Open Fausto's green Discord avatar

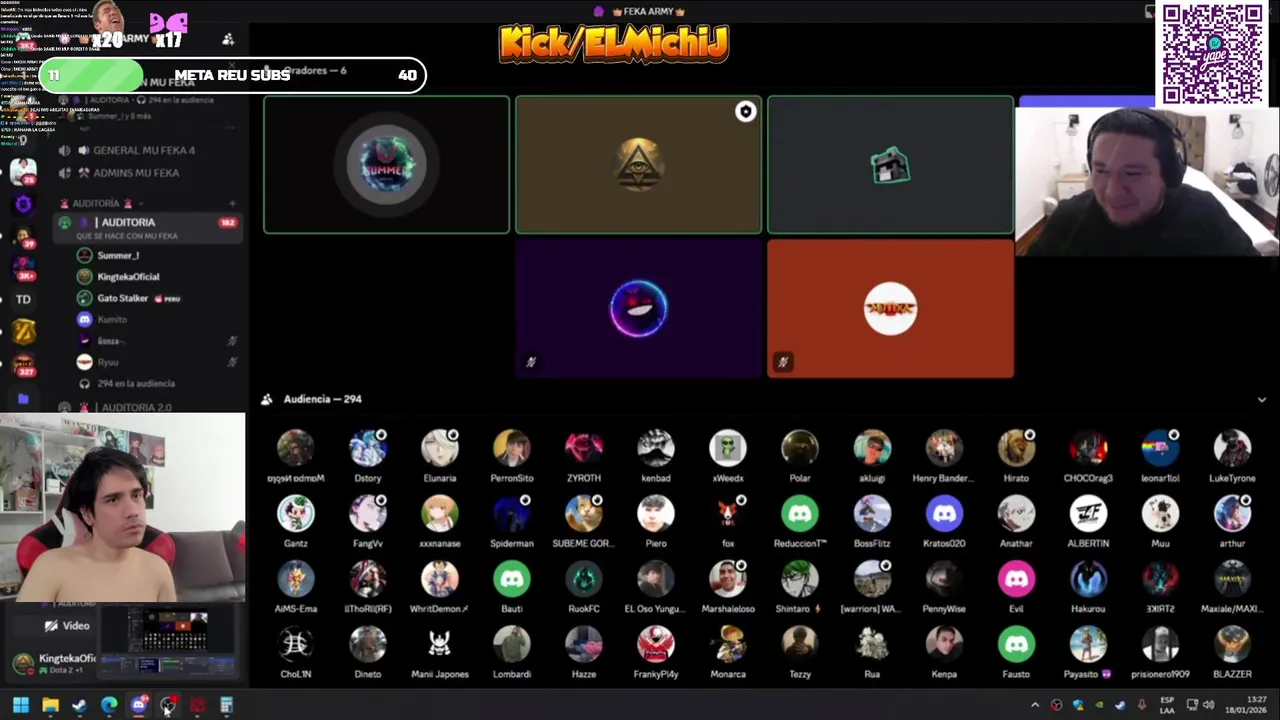click(x=1016, y=644)
